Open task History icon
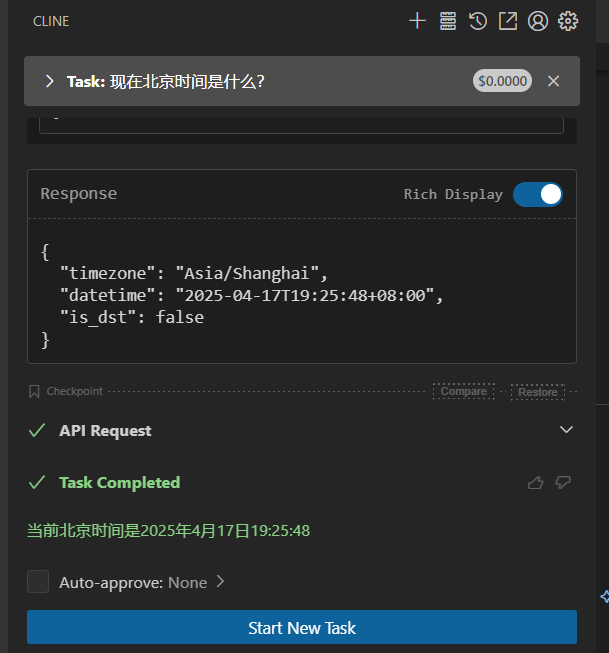 478,21
